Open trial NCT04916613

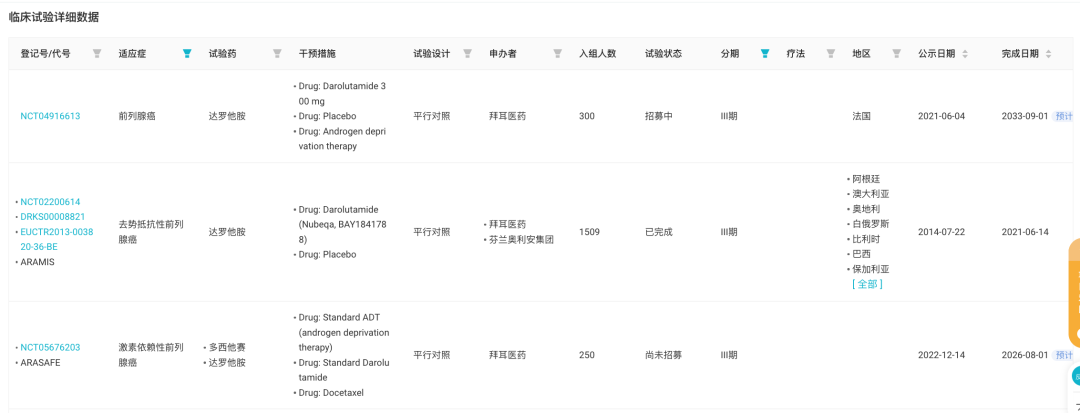coord(50,116)
